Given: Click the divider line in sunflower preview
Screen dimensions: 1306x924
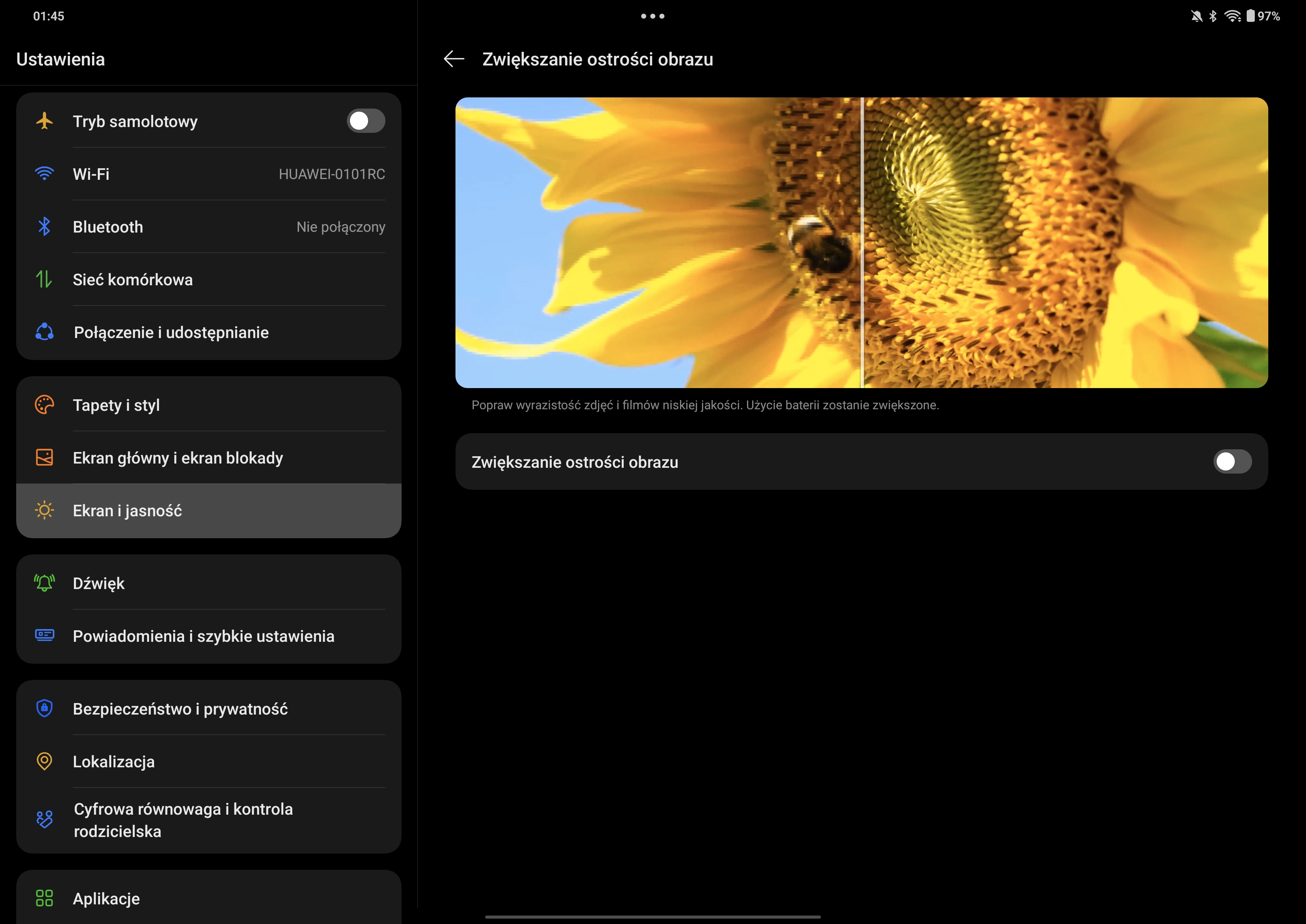Looking at the screenshot, I should click(862, 243).
